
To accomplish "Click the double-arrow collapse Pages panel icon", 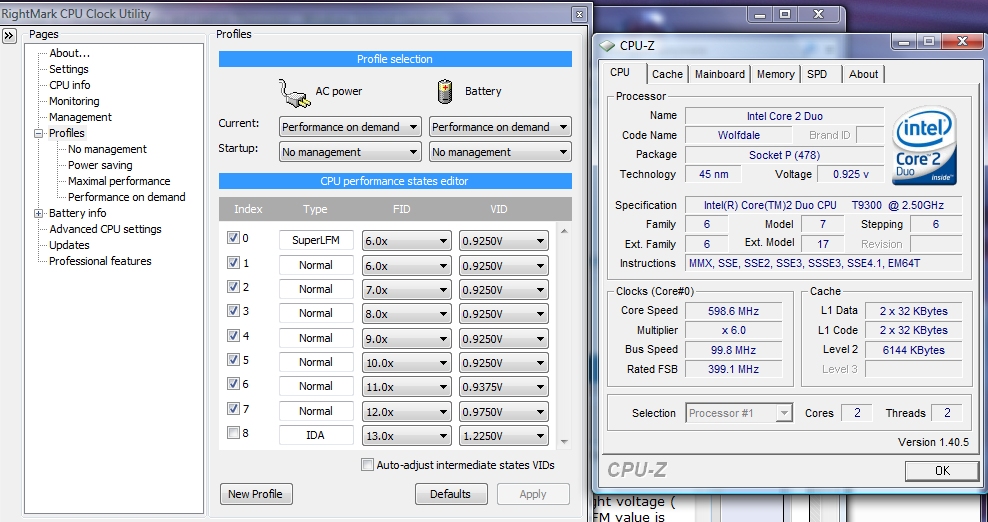I will click(x=9, y=35).
